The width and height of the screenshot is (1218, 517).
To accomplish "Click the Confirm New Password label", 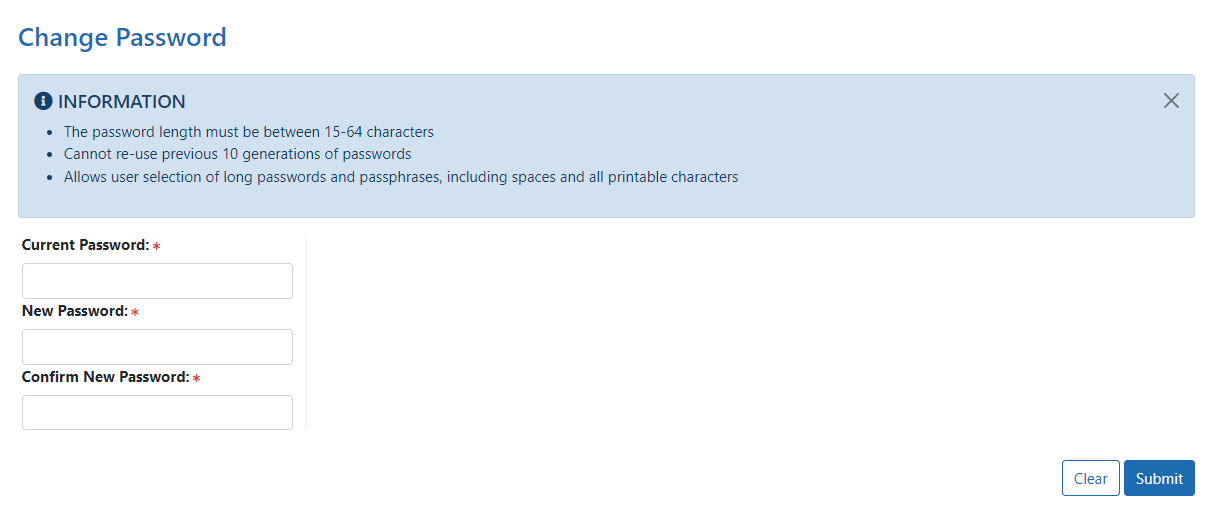I will click(105, 377).
